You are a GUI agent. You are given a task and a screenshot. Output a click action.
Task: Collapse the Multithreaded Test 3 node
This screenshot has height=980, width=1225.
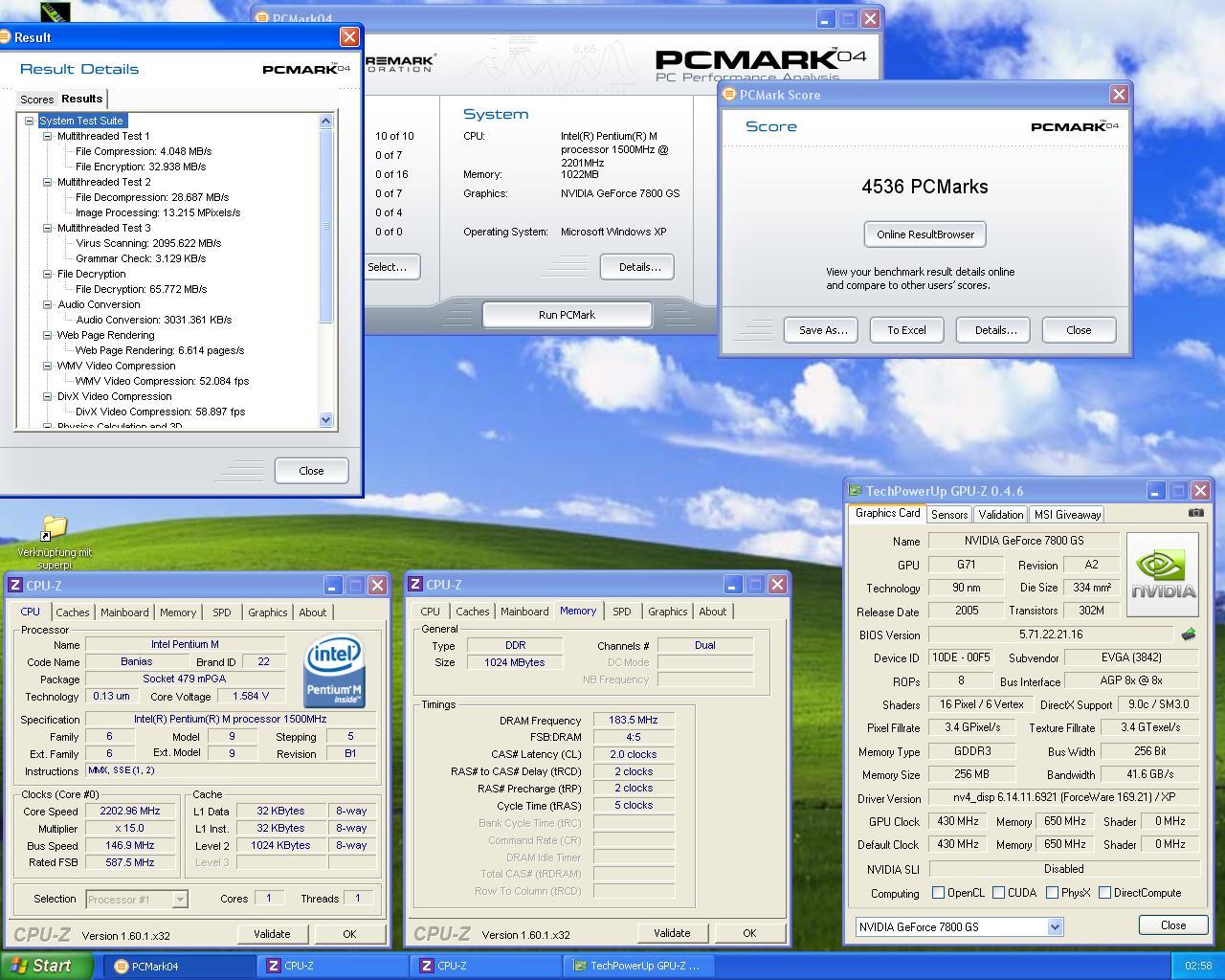pyautogui.click(x=48, y=228)
